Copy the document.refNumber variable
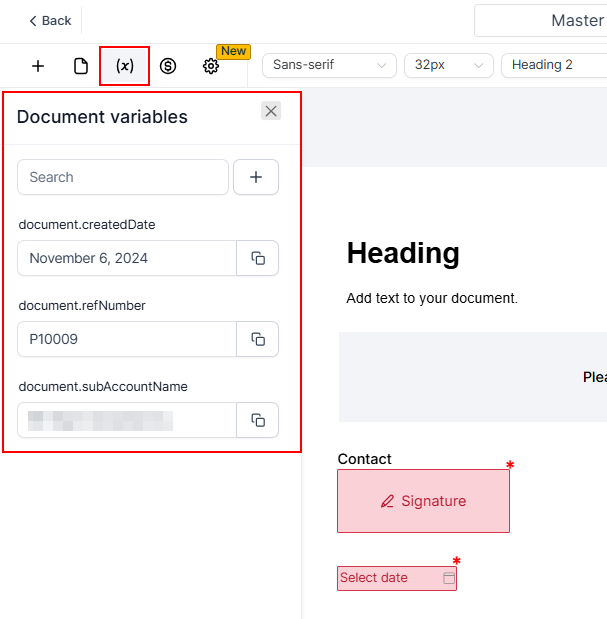 [258, 339]
